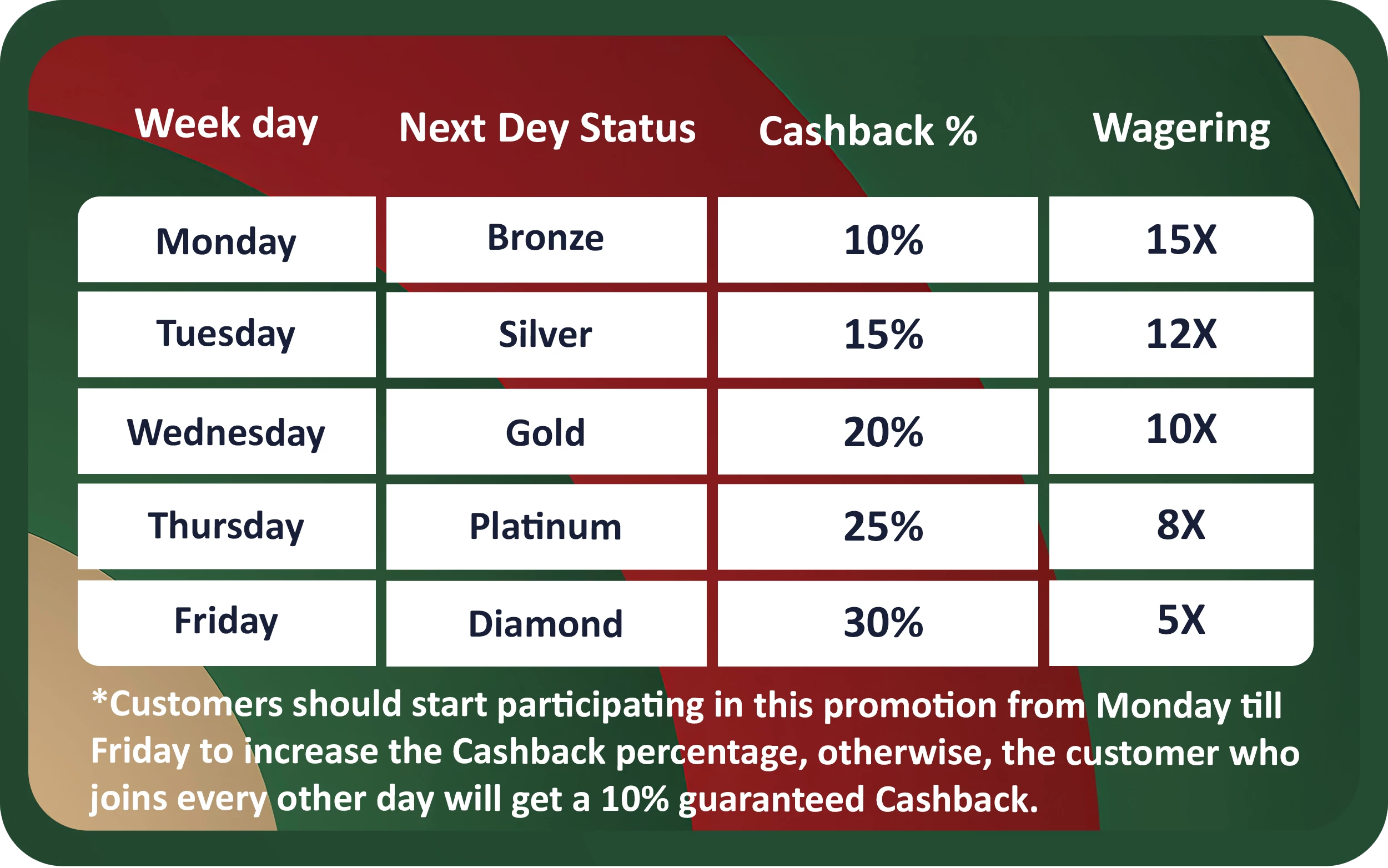This screenshot has width=1388, height=868.
Task: Click the Silver status cell
Action: (x=546, y=334)
